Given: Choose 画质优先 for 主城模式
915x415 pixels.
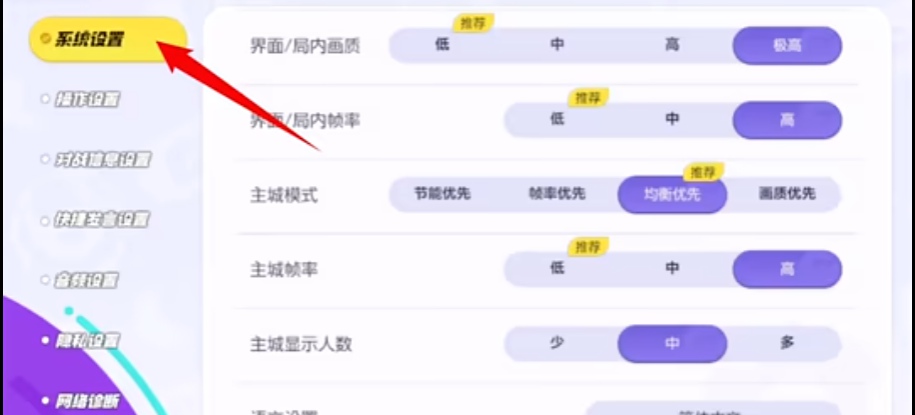Looking at the screenshot, I should [x=787, y=194].
